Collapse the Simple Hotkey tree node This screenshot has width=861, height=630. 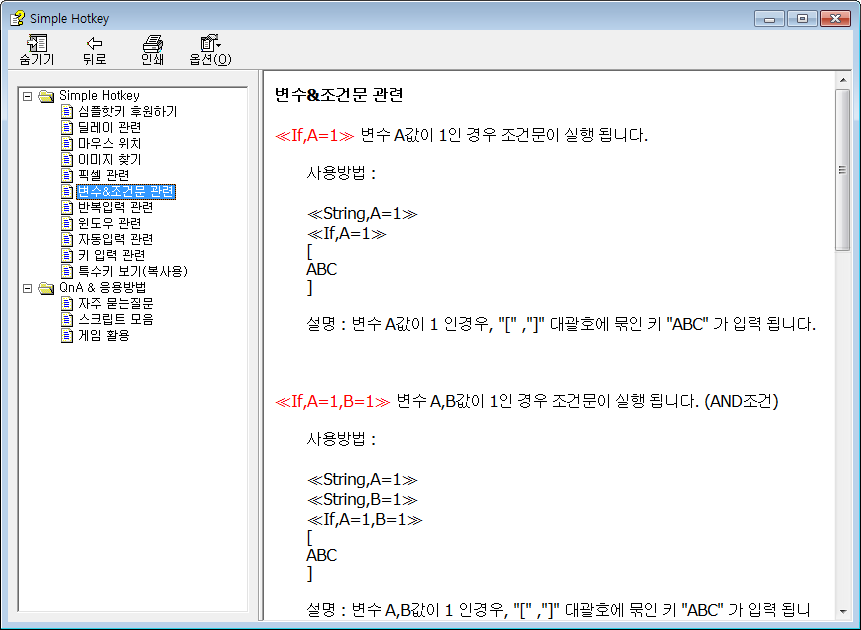point(27,96)
